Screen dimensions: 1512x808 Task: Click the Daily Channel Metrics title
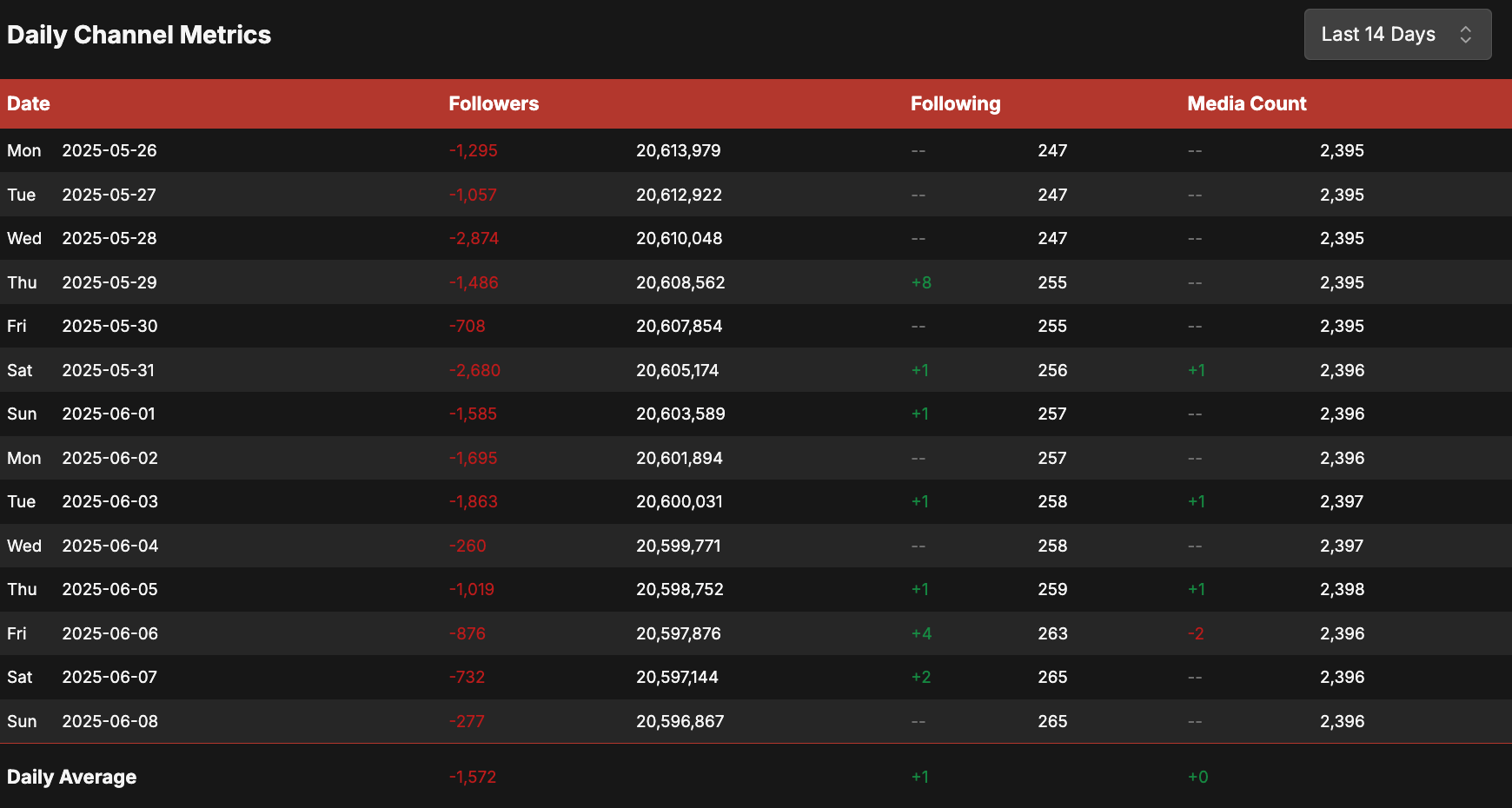[x=139, y=35]
